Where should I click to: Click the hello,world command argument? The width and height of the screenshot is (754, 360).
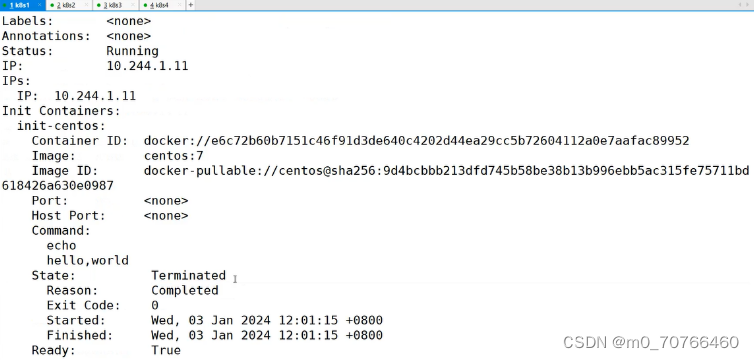(88, 261)
